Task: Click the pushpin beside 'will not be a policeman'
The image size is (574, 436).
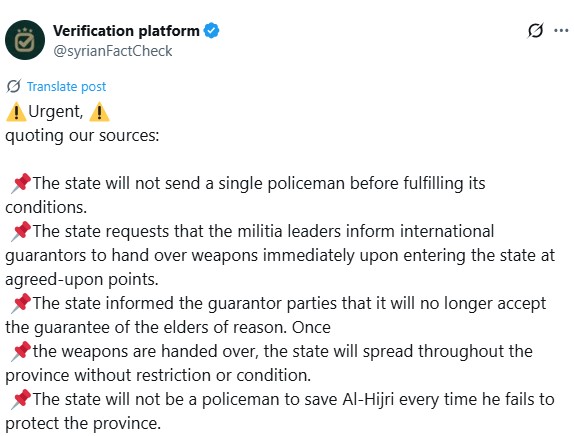Action: click(x=21, y=400)
